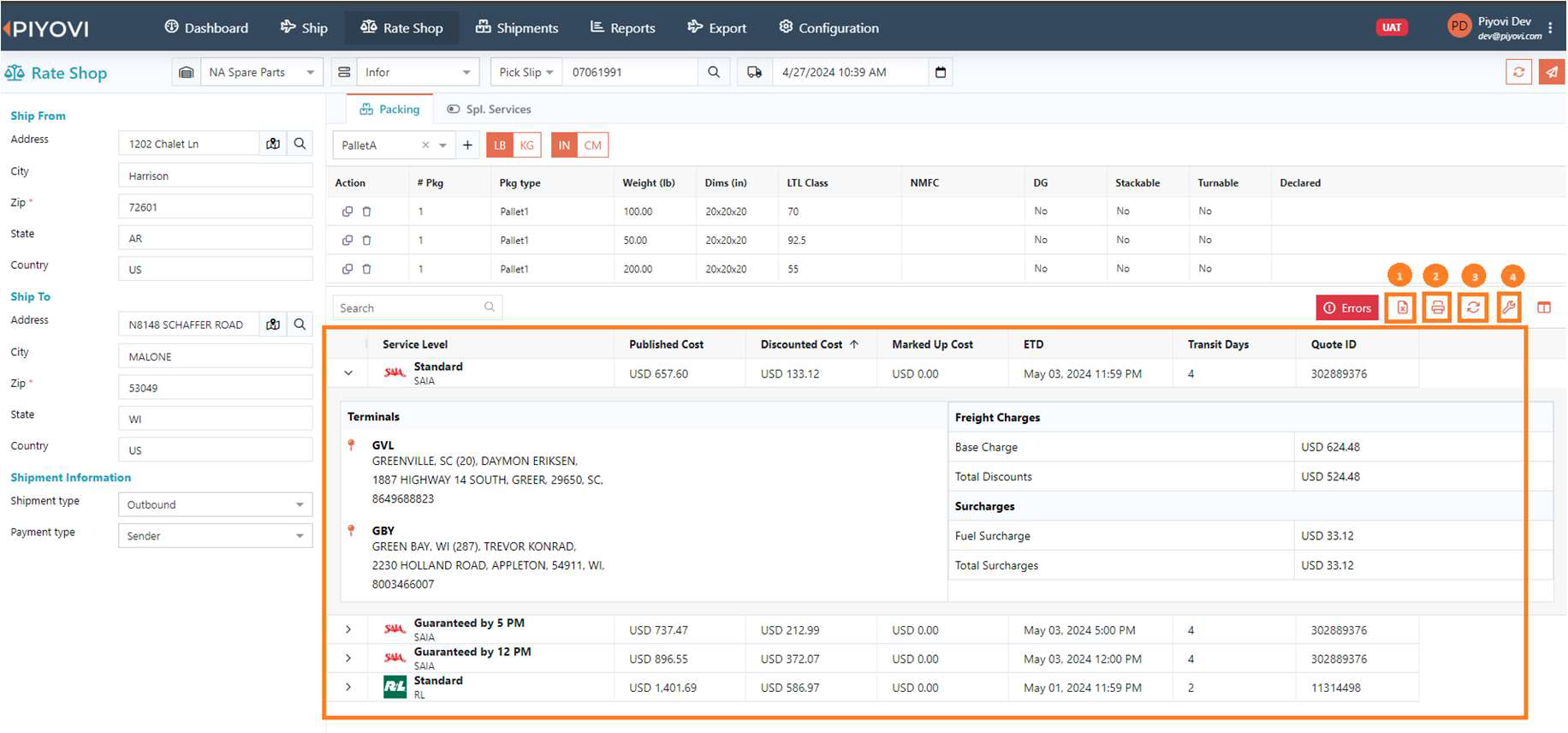Open the Reports menu
Screen dimensions: 1568x733
[622, 27]
